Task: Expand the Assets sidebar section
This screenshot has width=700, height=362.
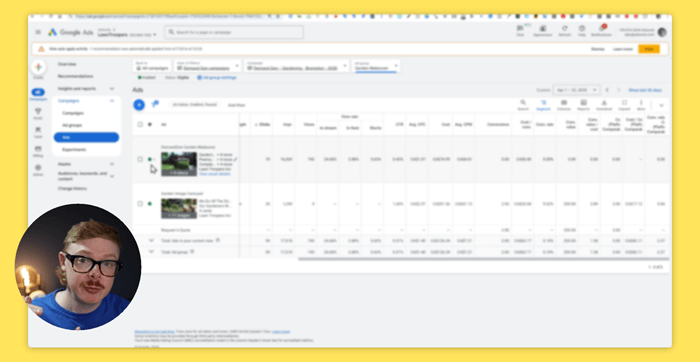Action: click(112, 164)
